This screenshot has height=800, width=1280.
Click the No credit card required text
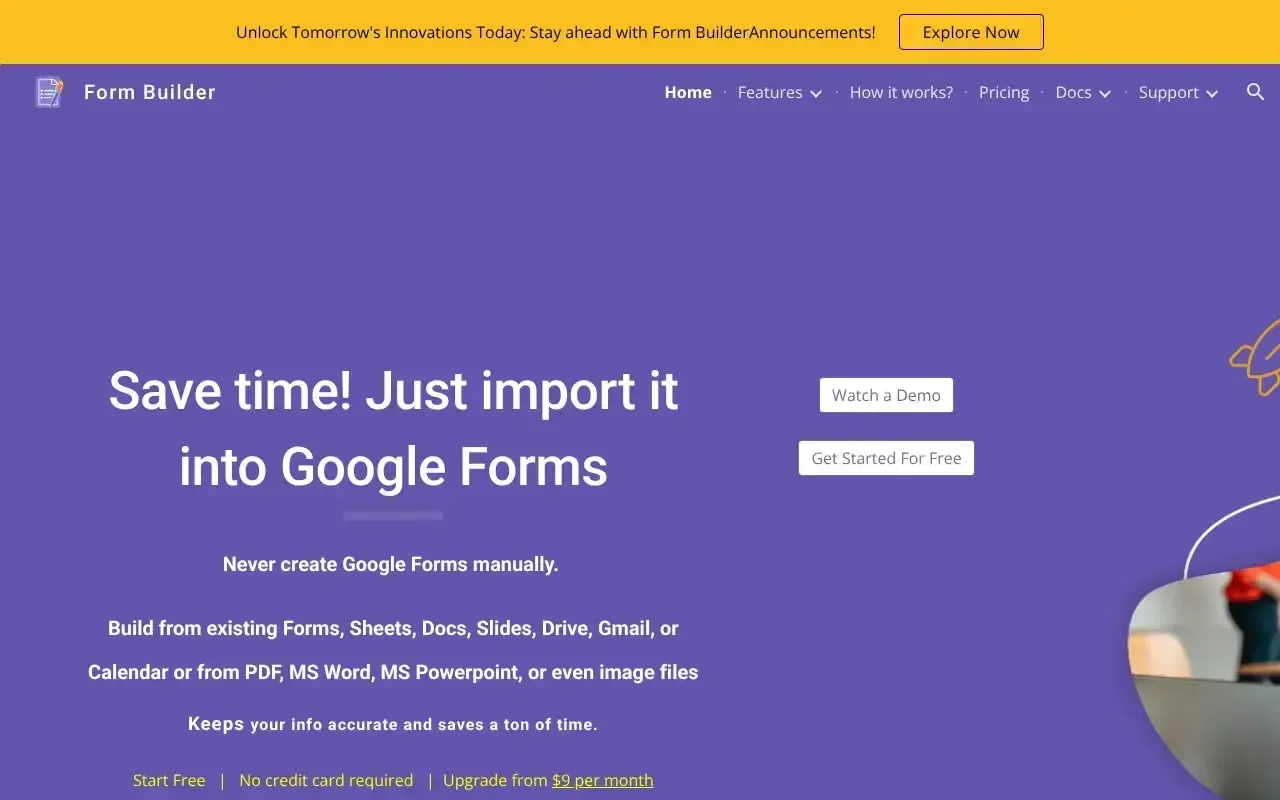click(x=326, y=780)
